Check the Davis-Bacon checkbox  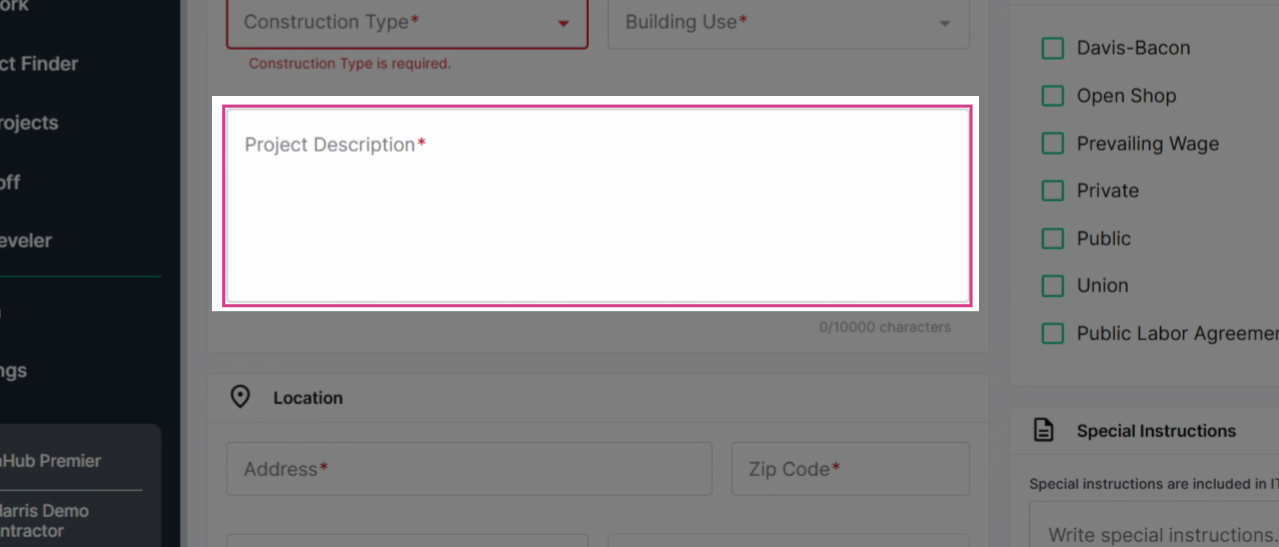point(1052,48)
